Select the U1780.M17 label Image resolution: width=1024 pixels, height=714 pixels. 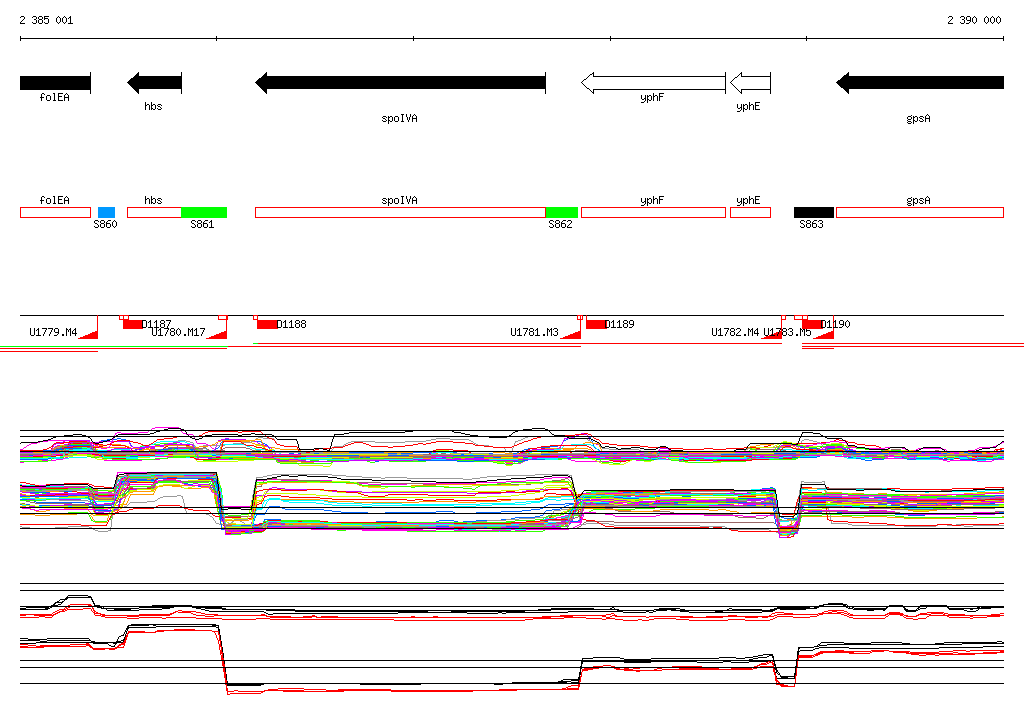(178, 333)
